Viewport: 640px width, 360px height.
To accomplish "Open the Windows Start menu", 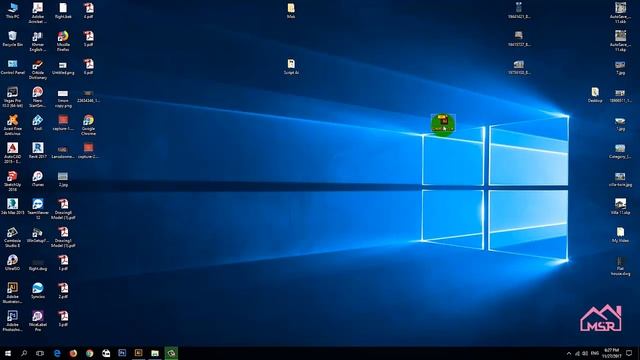I will [x=7, y=353].
